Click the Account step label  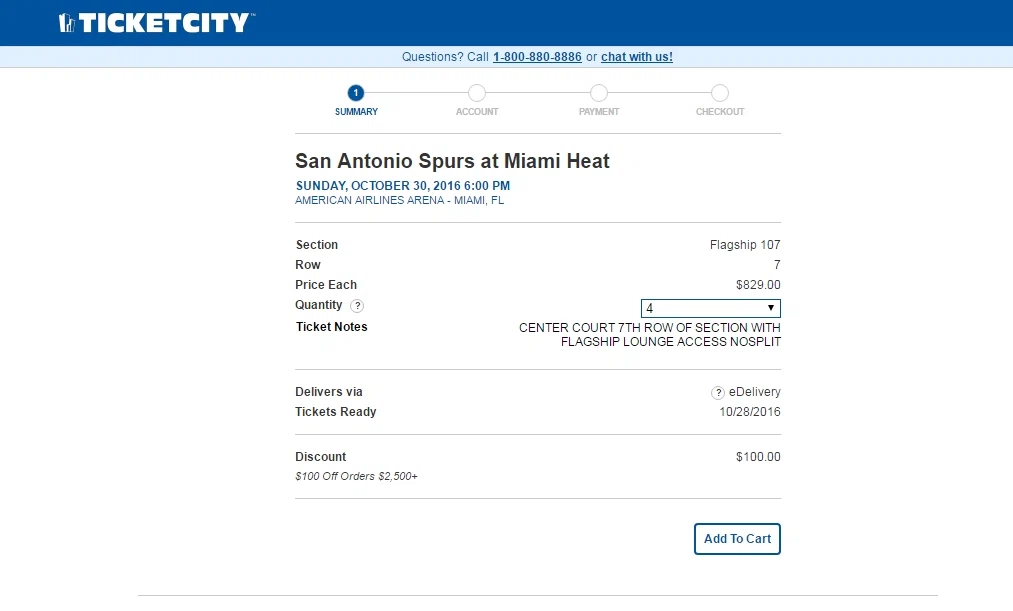477,112
